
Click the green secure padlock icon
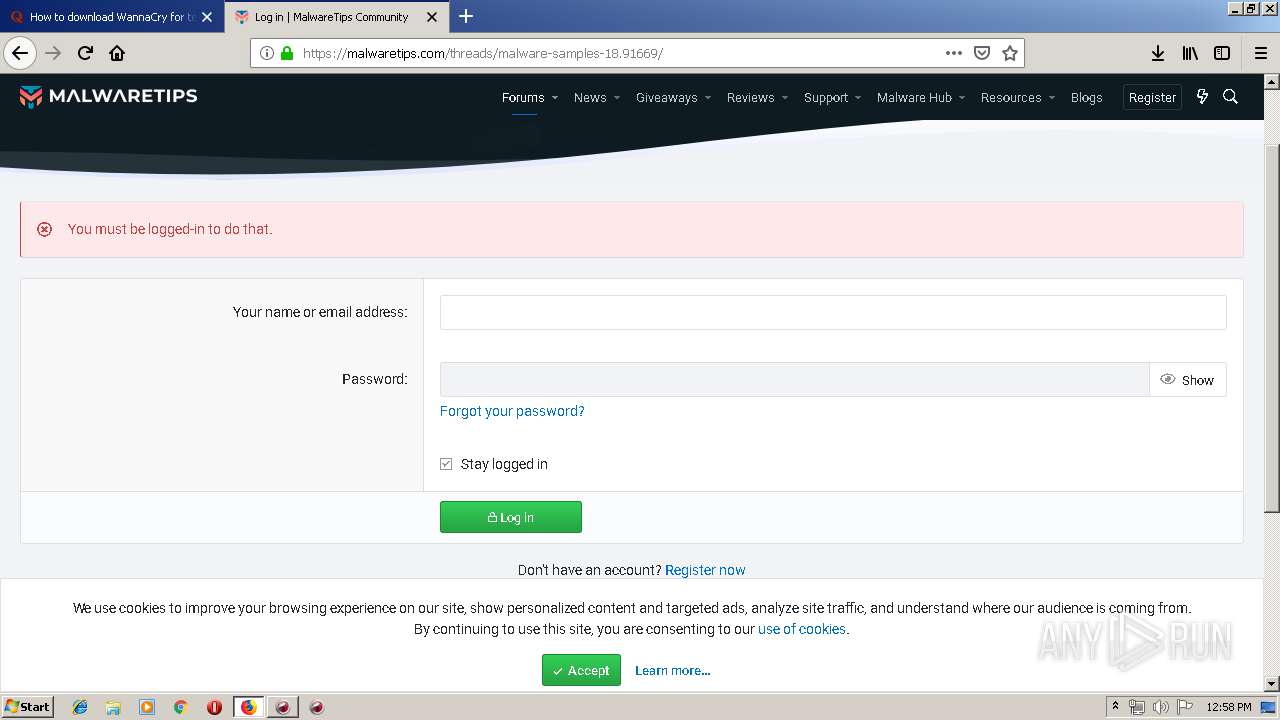coord(287,53)
